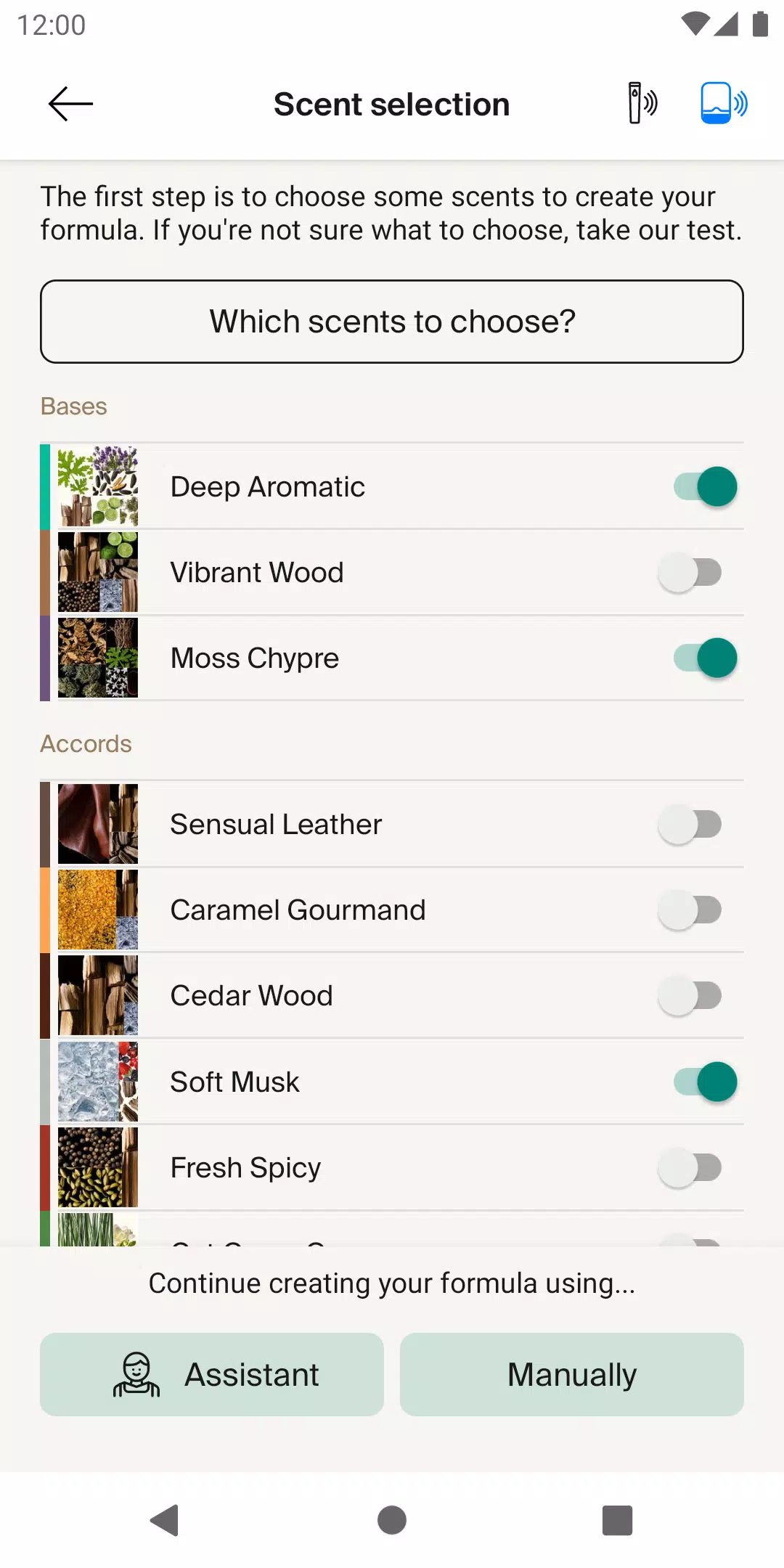Continue with the Manually button
This screenshot has height=1568, width=784.
point(572,1374)
